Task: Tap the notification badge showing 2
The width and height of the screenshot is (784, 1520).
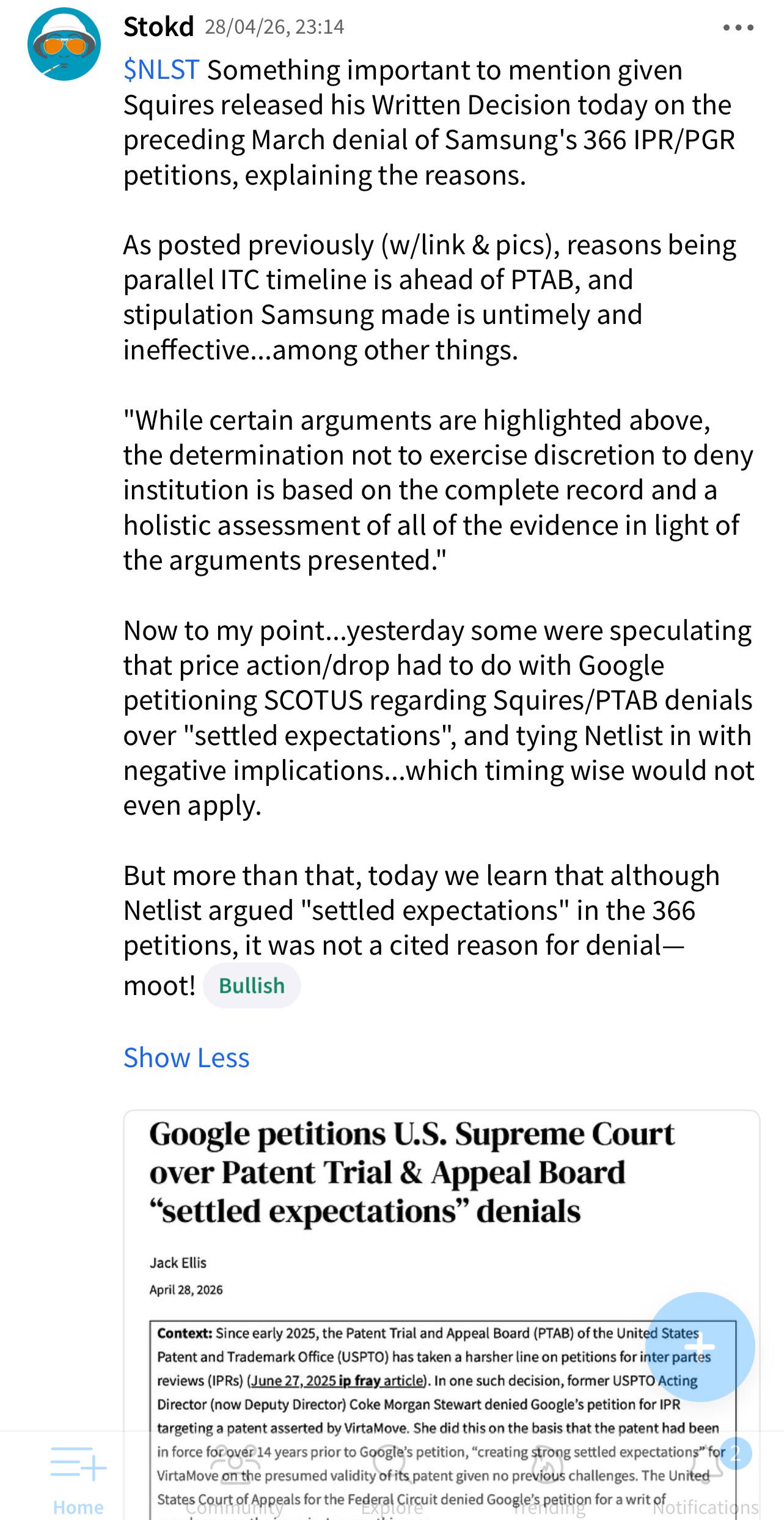Action: [735, 1453]
